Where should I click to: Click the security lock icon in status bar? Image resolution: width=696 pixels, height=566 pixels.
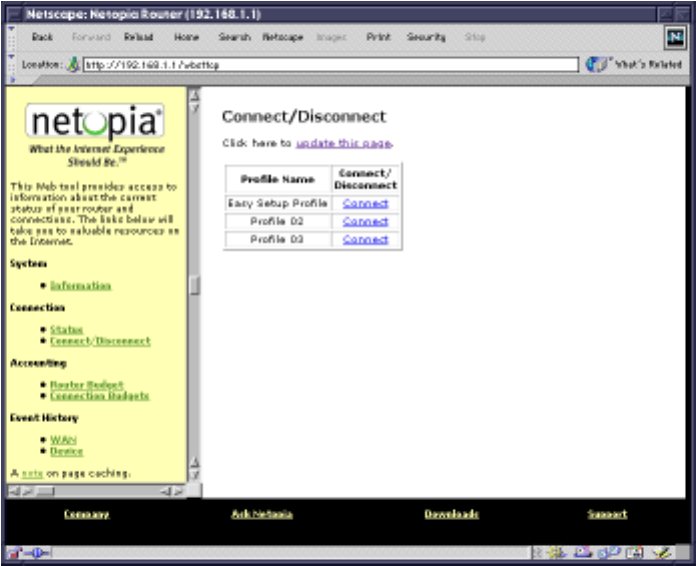(x=14, y=553)
